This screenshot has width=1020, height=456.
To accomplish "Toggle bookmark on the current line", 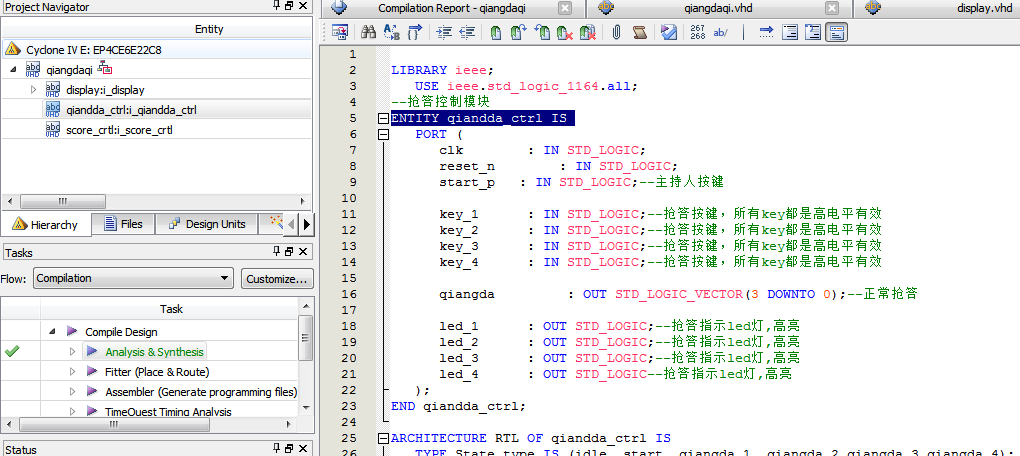I will (x=496, y=32).
